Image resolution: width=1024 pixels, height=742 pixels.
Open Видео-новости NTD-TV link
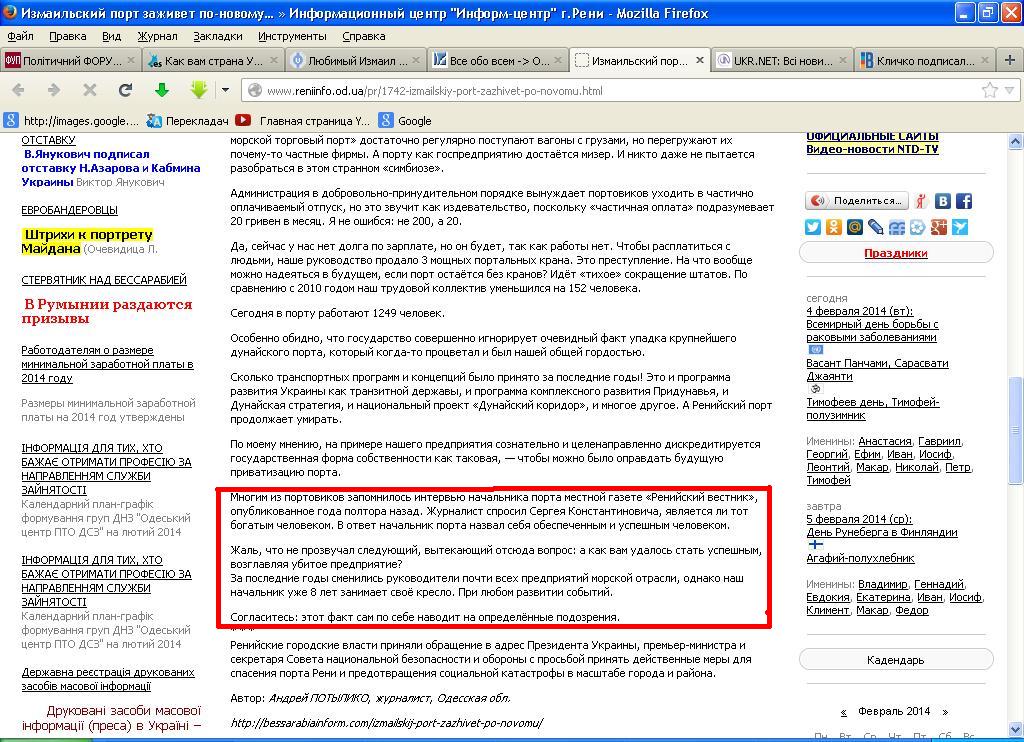click(x=872, y=149)
